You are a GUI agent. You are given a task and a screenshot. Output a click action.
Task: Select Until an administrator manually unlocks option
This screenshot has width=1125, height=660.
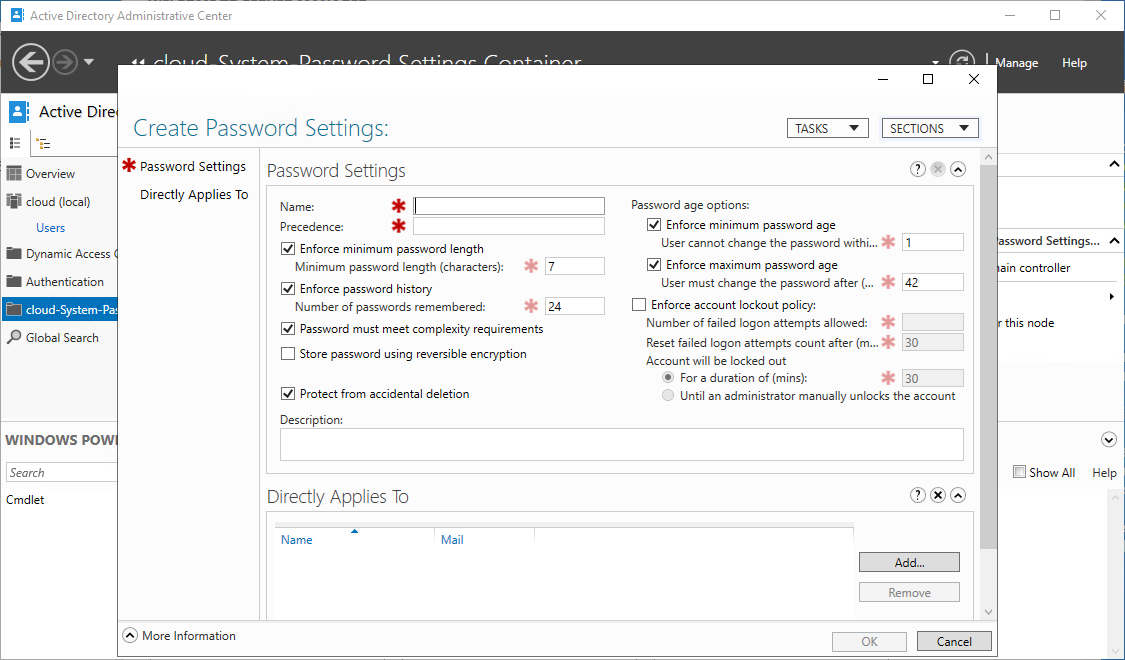tap(668, 396)
